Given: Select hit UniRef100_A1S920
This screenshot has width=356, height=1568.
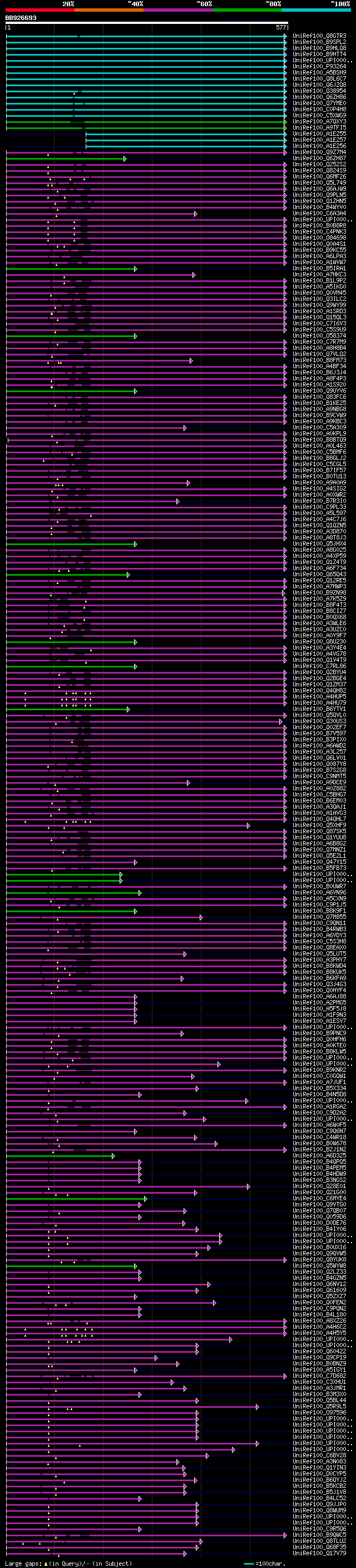Looking at the screenshot, I should point(319,385).
